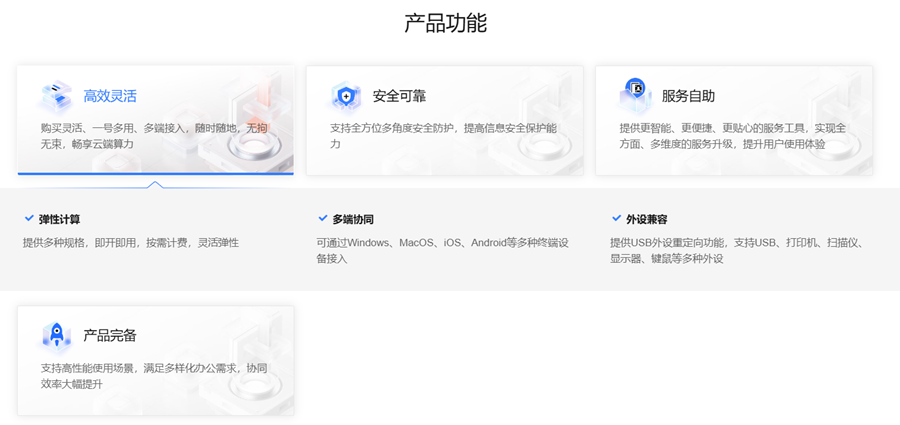Viewport: 900px width, 425px height.
Task: Click the rocket icon beside 产品完备
Action: pos(56,335)
